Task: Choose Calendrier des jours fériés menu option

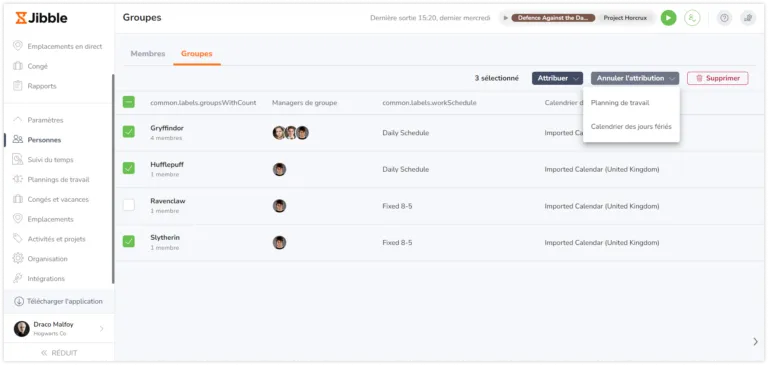Action: [x=631, y=126]
